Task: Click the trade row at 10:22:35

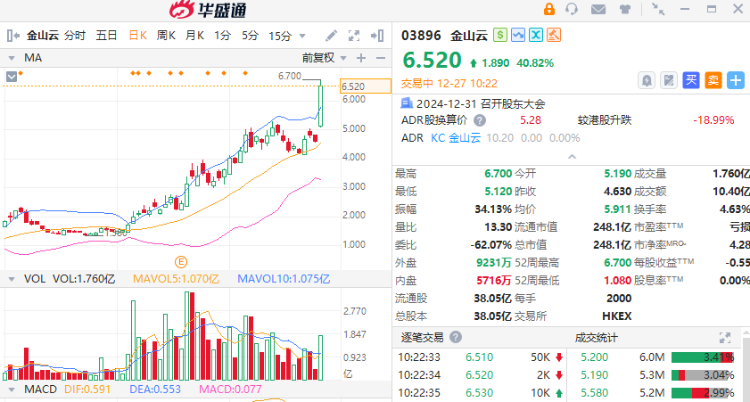Action: [x=482, y=393]
